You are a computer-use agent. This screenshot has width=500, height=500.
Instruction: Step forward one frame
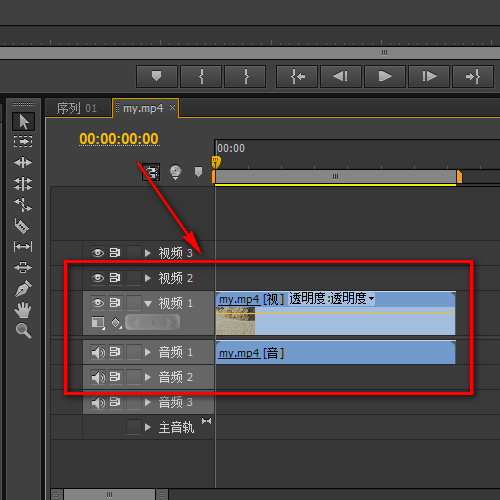[429, 76]
